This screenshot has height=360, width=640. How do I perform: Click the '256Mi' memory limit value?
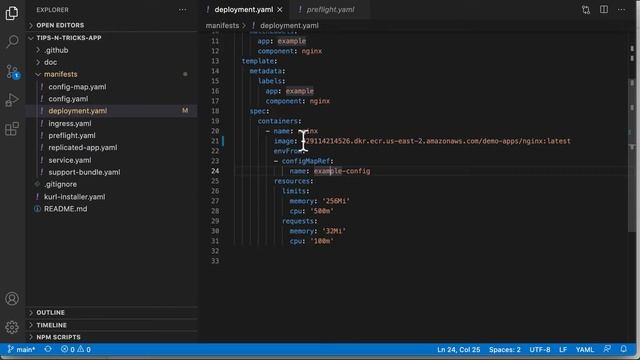coord(336,201)
